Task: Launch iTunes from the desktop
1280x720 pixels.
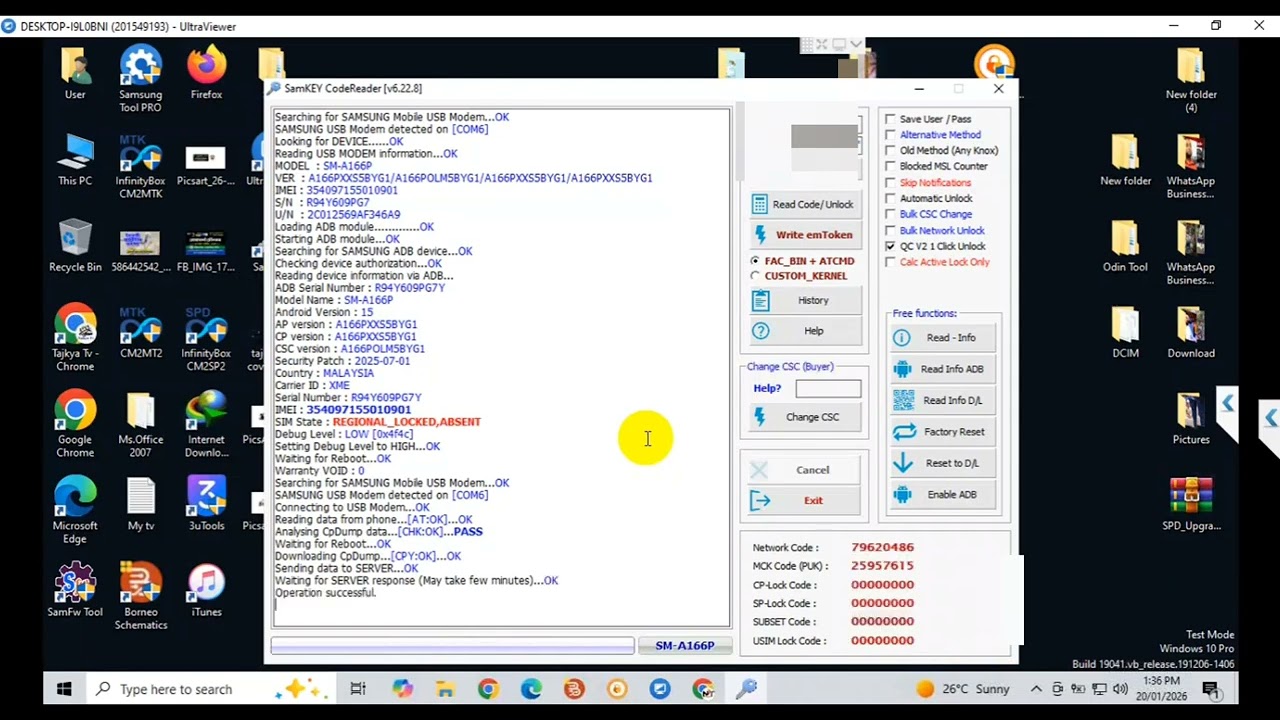Action: point(206,591)
